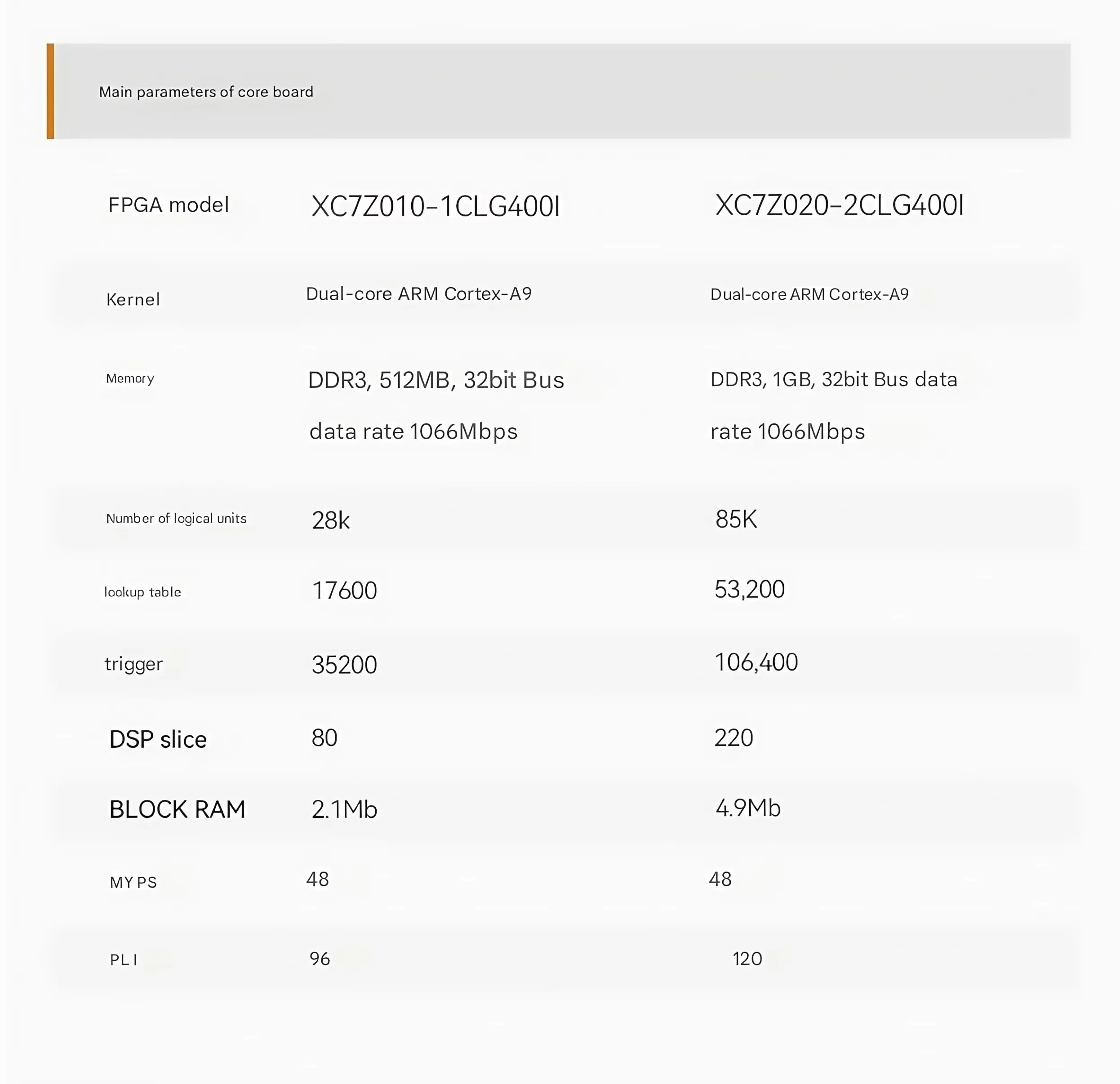
Task: Click the 106,400 trigger value
Action: click(756, 662)
